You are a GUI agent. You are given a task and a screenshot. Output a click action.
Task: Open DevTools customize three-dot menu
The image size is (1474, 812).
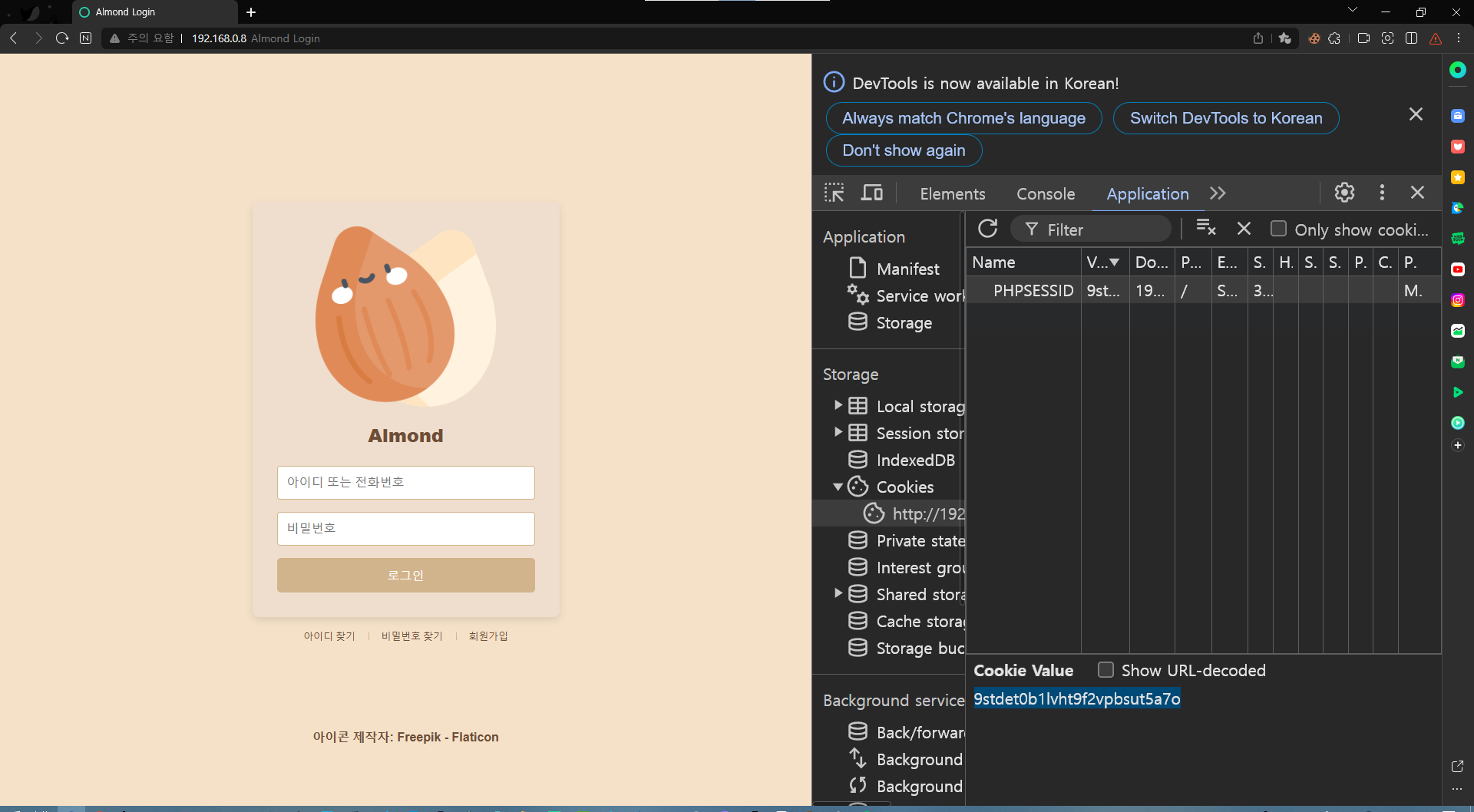[x=1382, y=193]
